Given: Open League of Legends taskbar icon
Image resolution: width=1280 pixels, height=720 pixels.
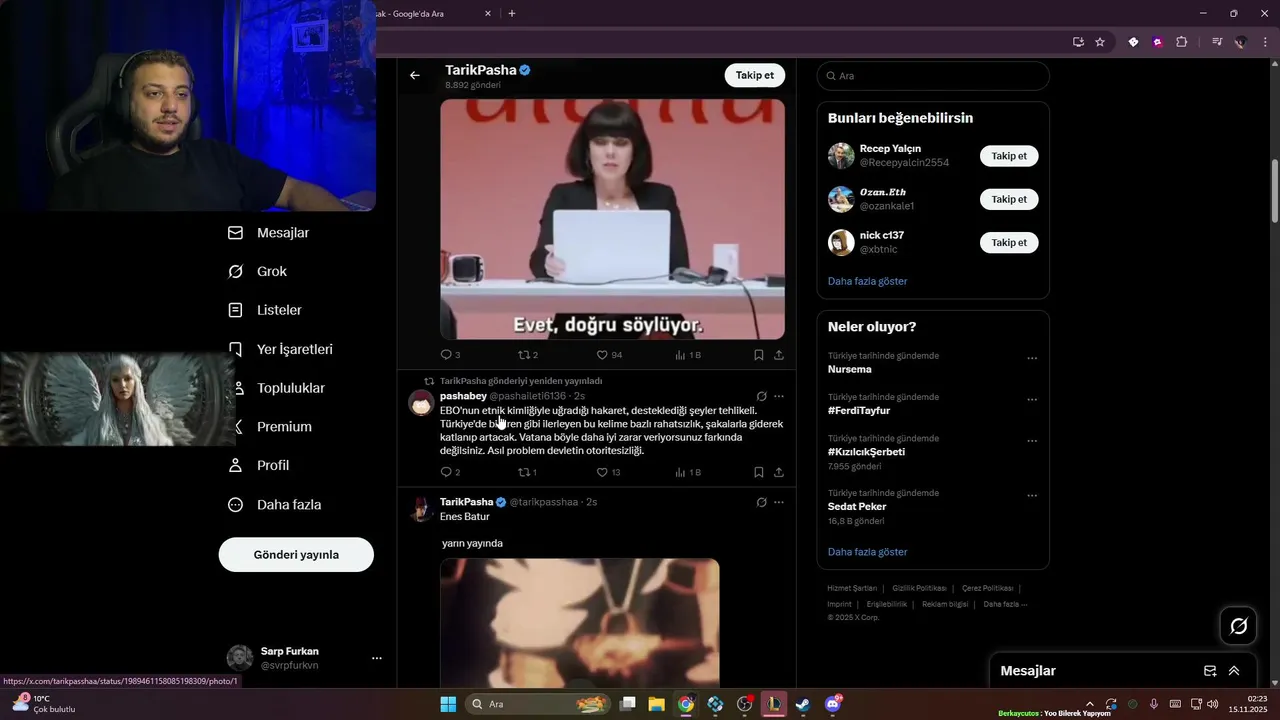Looking at the screenshot, I should pyautogui.click(x=774, y=704).
